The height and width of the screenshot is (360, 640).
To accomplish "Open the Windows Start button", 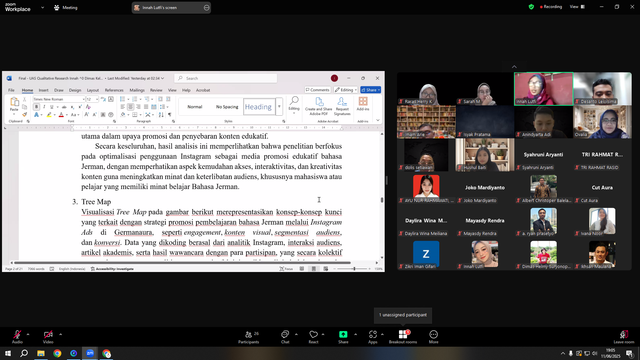I will click(x=8, y=353).
